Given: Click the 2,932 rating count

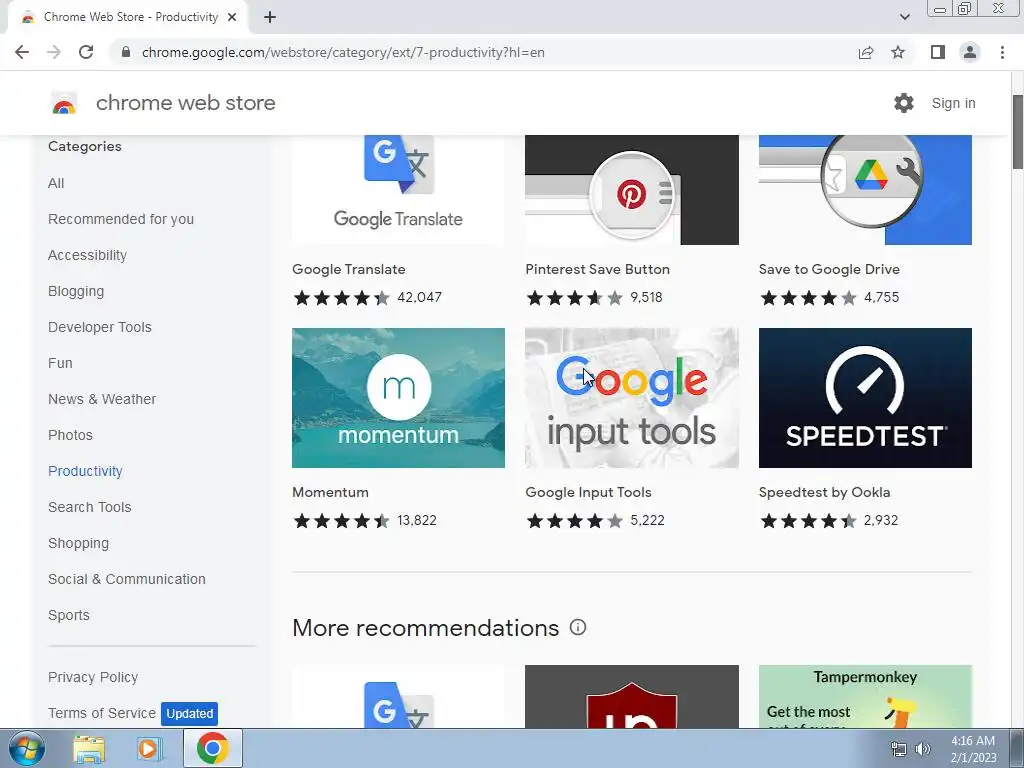Looking at the screenshot, I should pyautogui.click(x=881, y=520).
